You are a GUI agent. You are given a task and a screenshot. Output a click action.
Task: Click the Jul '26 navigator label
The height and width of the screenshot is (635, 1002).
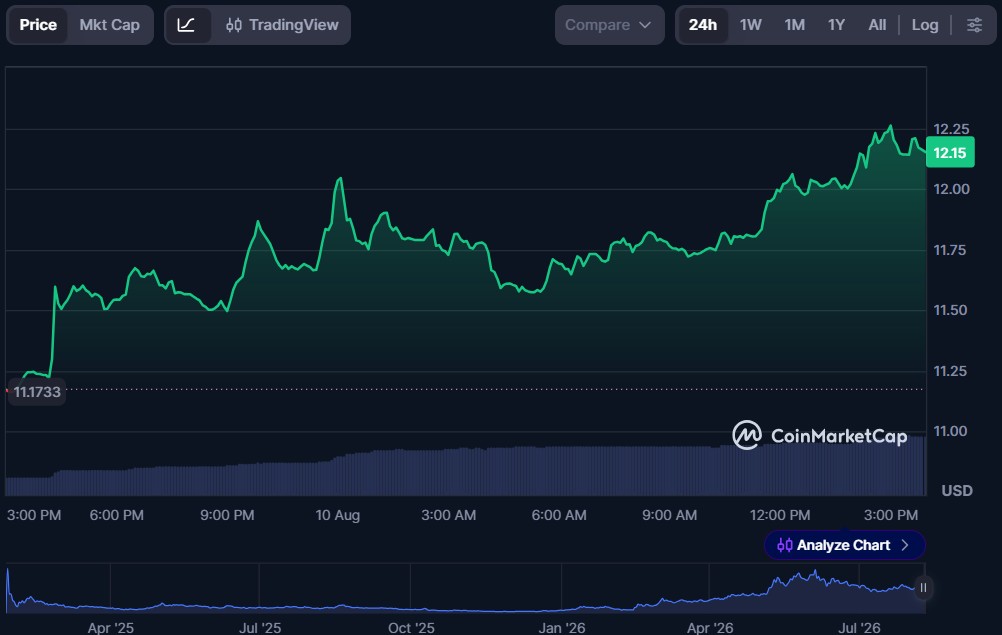coord(859,628)
